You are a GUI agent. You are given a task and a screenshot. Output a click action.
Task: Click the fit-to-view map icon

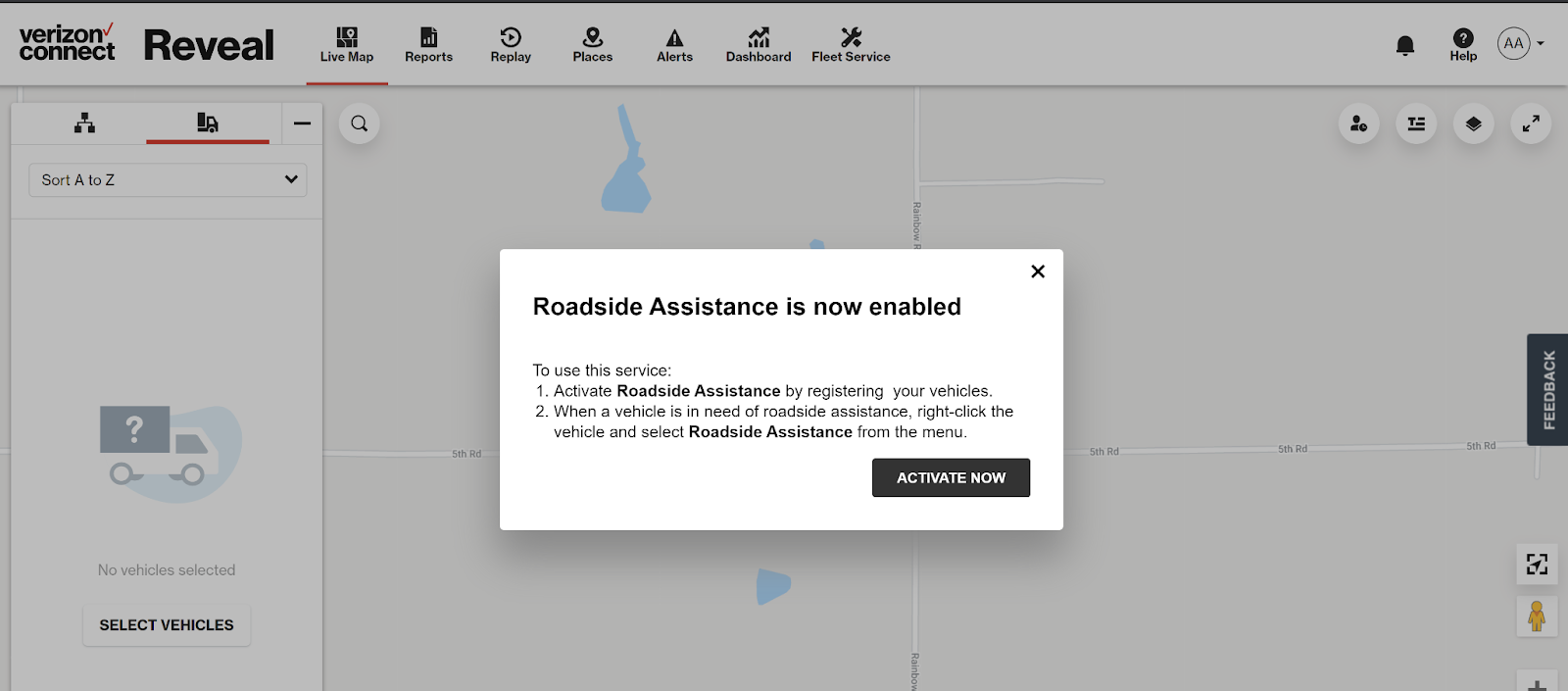click(x=1537, y=565)
